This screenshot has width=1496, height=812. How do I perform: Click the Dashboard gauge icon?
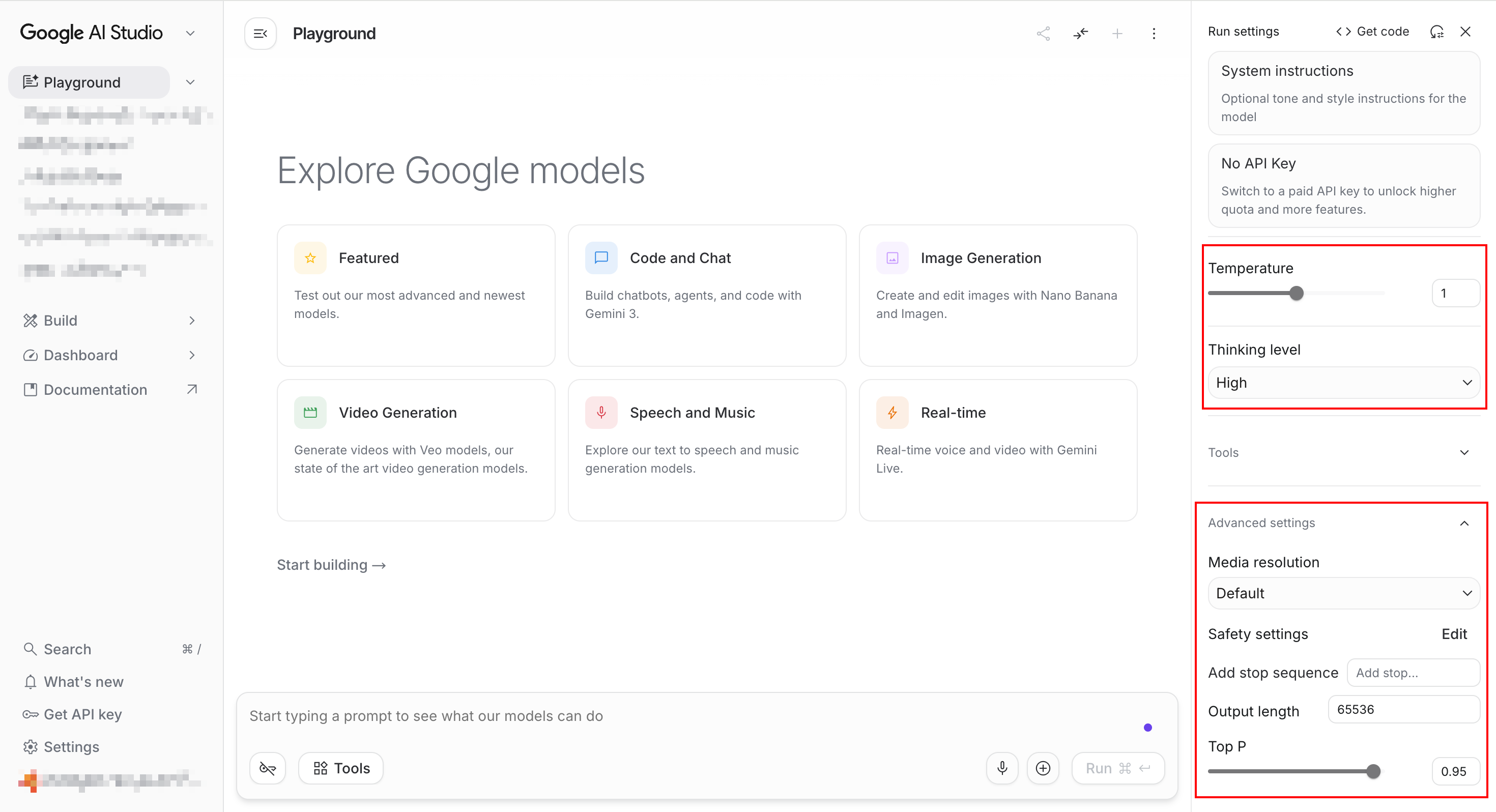[x=30, y=355]
